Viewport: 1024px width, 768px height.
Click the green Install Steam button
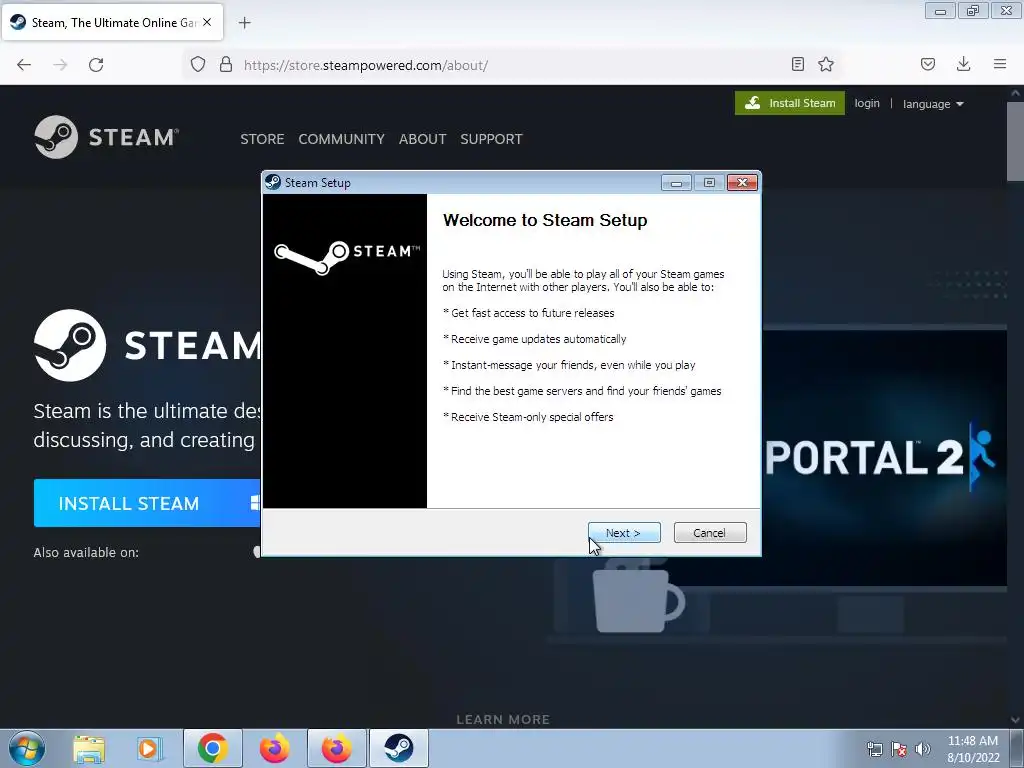[790, 103]
